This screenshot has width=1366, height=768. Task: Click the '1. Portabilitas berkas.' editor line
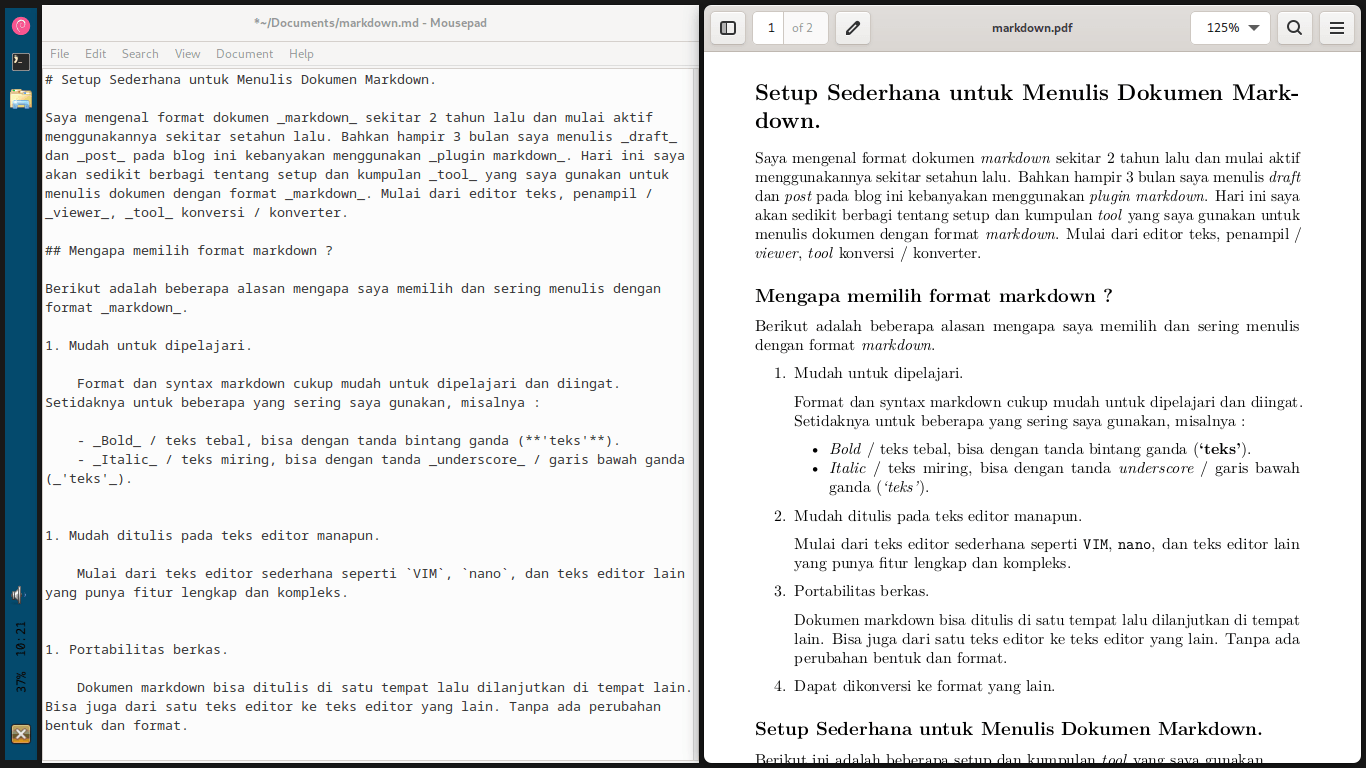click(x=137, y=649)
